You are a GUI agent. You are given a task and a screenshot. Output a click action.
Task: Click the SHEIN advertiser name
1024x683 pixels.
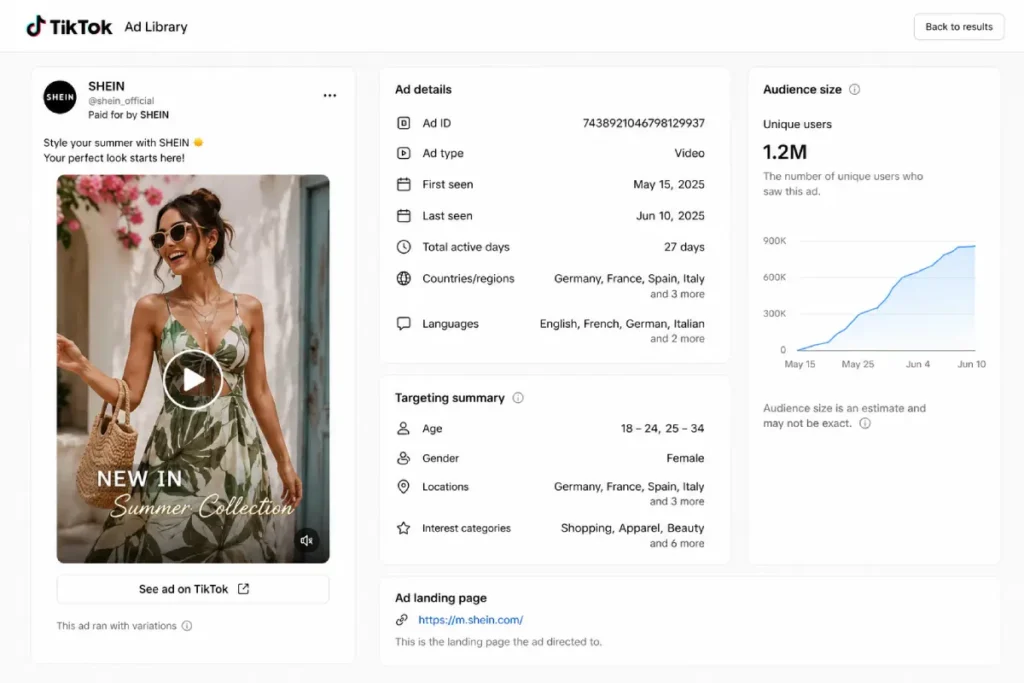(106, 86)
